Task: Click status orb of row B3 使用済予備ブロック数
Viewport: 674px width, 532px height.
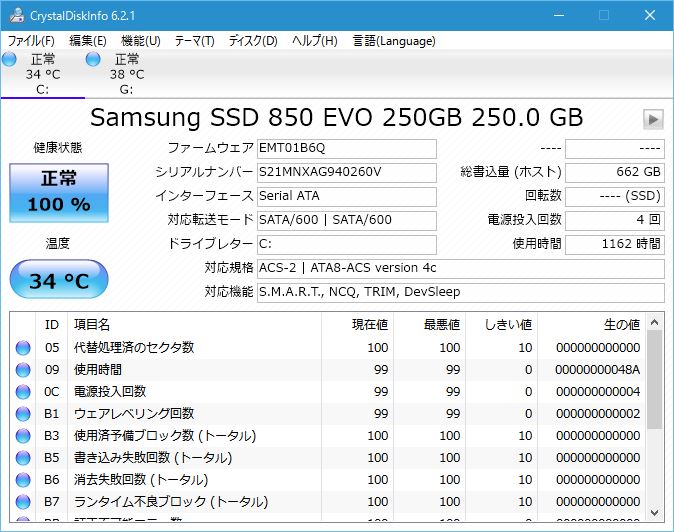Action: click(x=23, y=436)
